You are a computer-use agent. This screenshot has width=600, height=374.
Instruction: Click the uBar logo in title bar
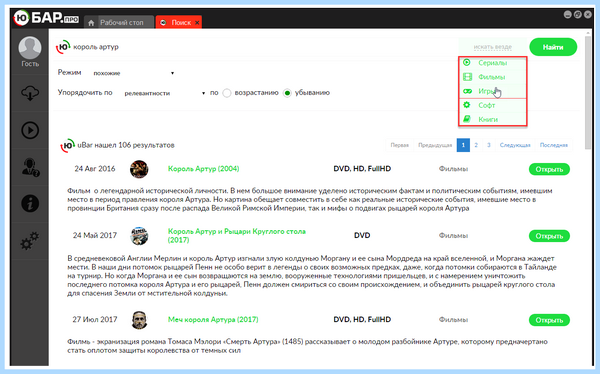46,18
